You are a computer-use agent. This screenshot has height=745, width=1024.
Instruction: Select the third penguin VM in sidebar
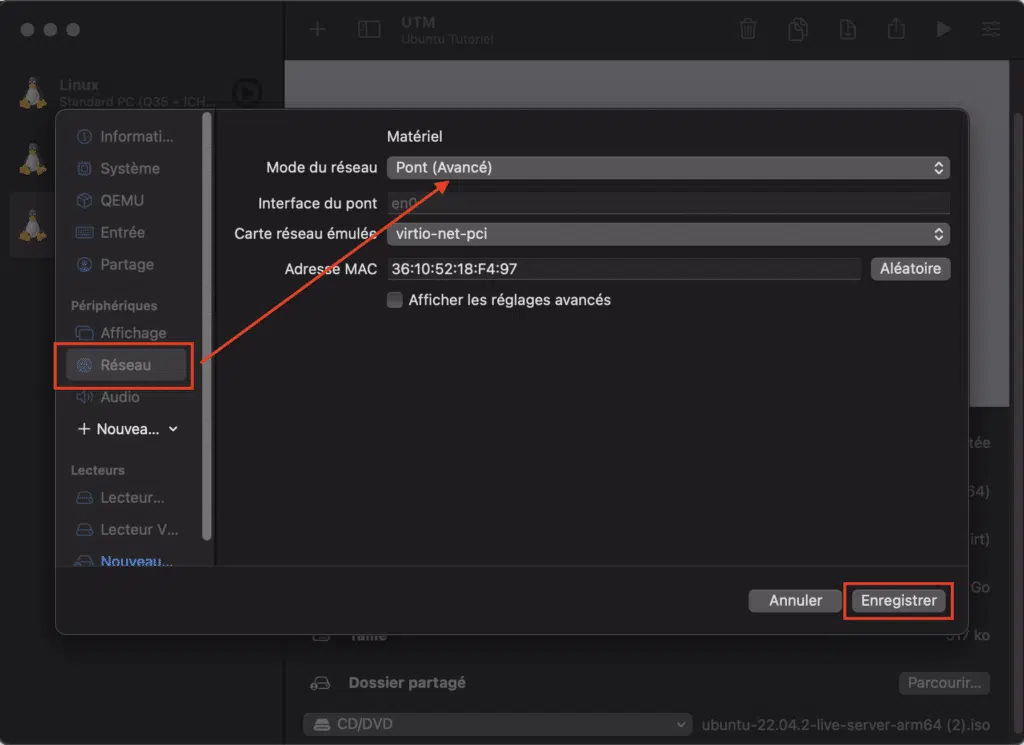[33, 225]
